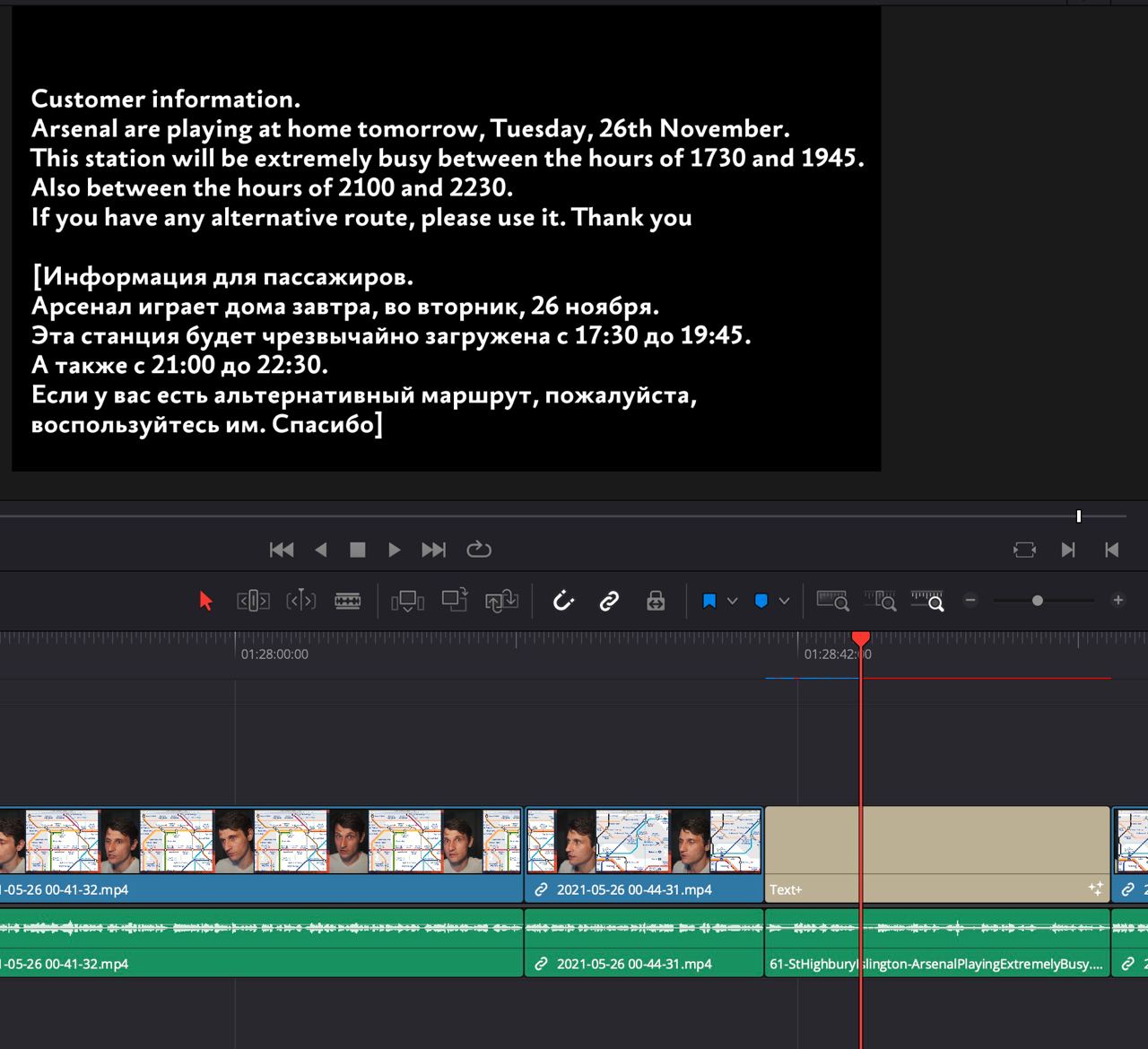Select the Trim edit mode tool
The height and width of the screenshot is (1049, 1148).
253,601
